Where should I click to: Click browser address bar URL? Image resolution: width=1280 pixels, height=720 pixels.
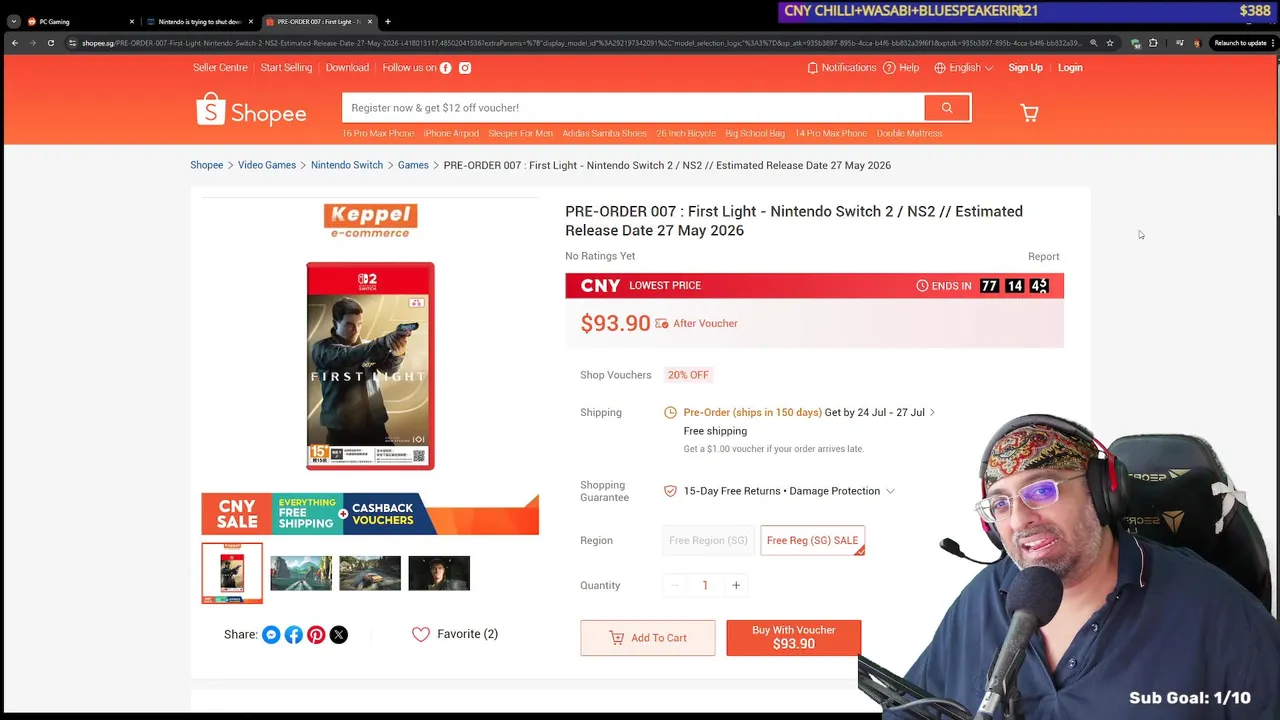[x=580, y=43]
